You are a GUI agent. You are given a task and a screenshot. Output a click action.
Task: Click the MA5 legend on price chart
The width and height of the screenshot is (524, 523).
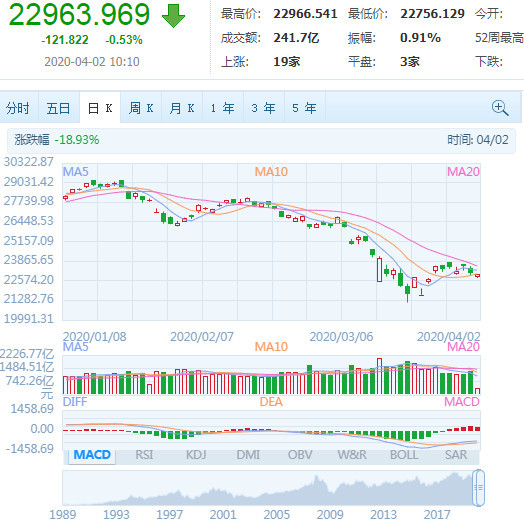(76, 172)
